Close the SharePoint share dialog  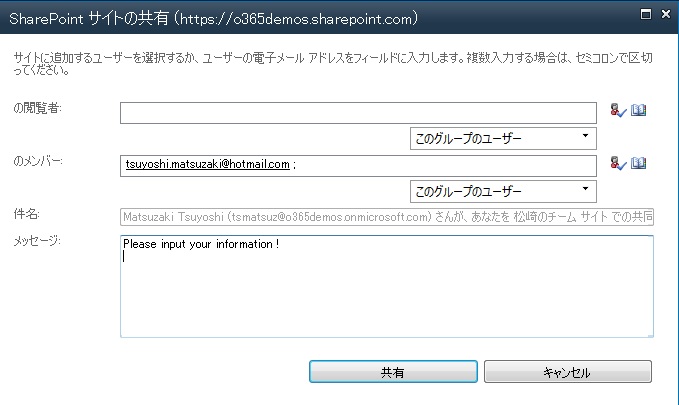[666, 14]
